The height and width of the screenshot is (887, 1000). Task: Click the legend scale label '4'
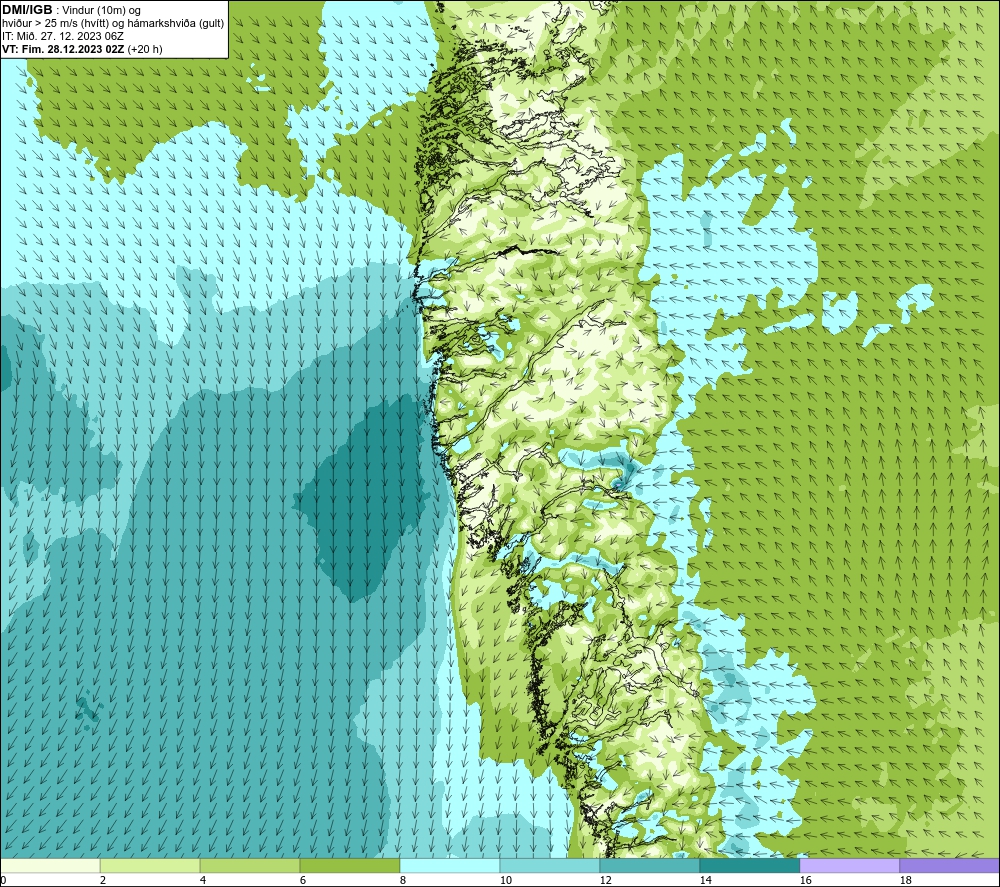pos(203,880)
